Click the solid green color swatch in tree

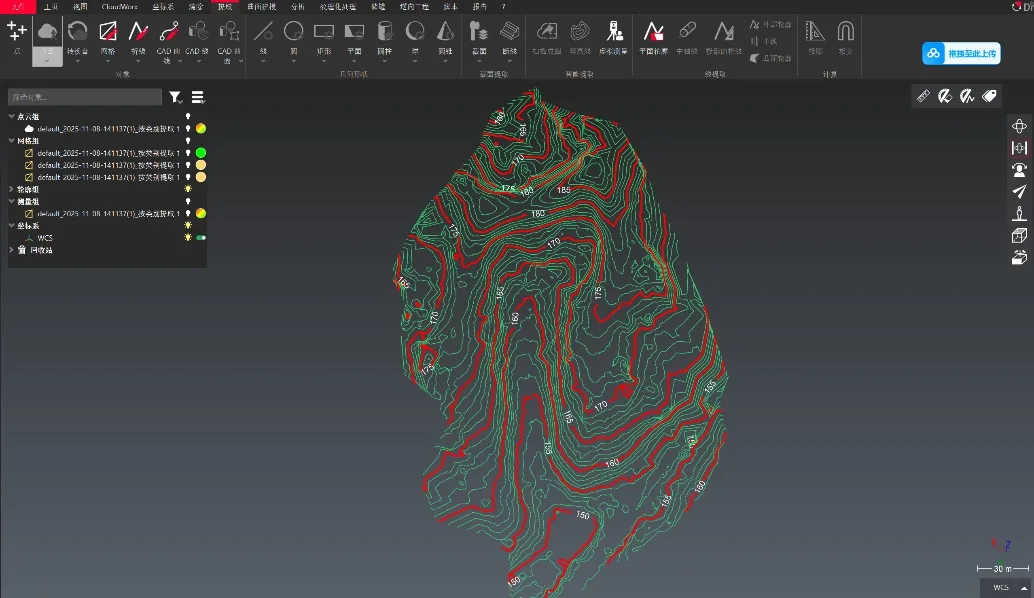[201, 152]
